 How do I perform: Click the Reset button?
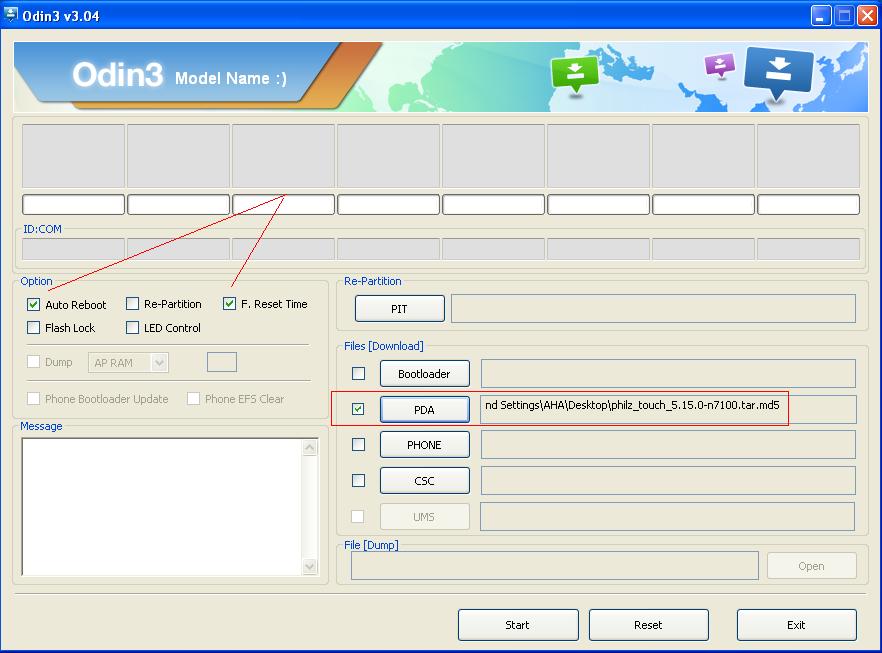[649, 624]
